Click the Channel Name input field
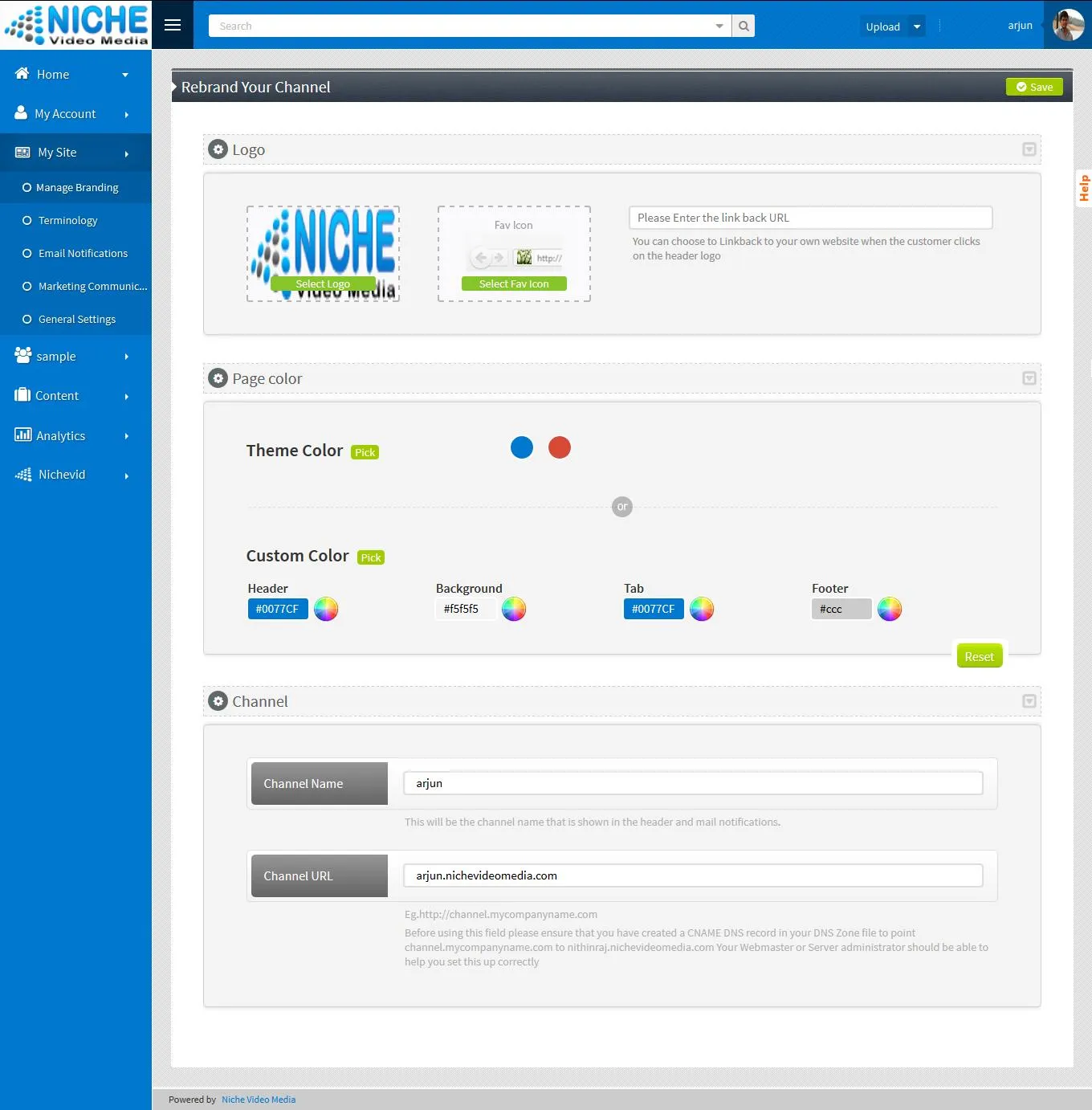 694,782
